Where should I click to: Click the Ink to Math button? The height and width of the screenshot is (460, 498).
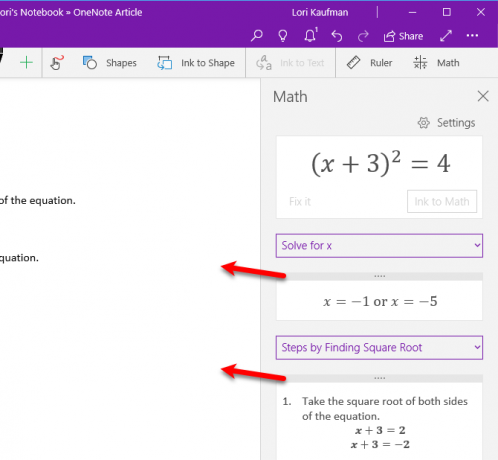[x=442, y=201]
